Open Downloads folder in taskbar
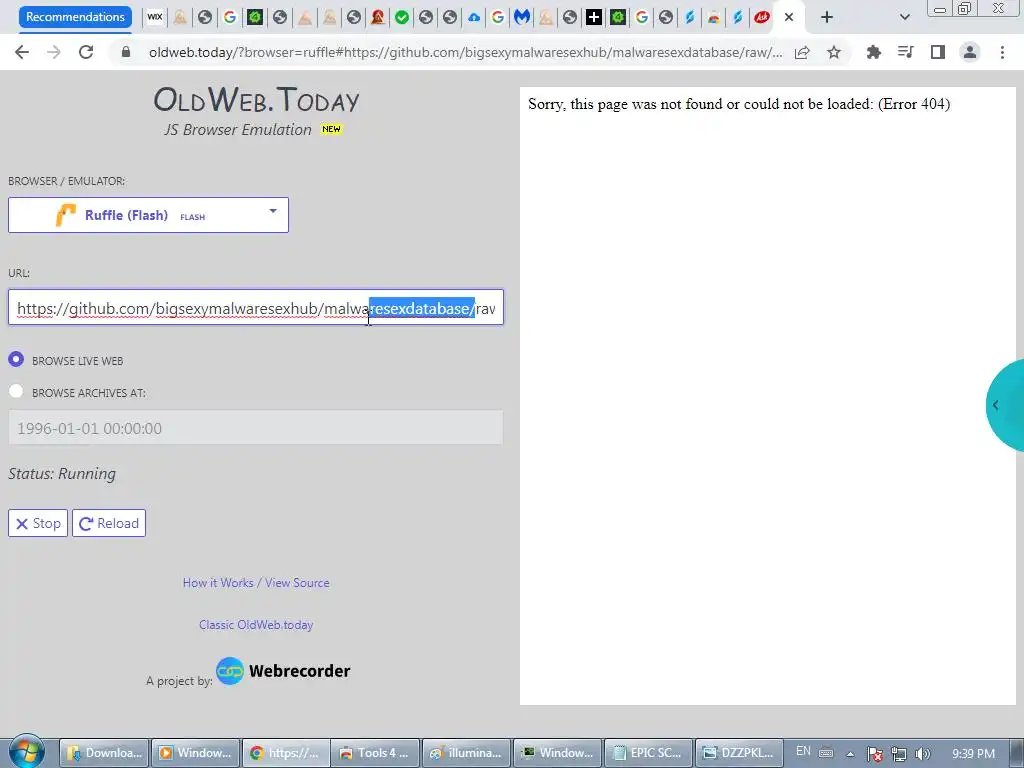This screenshot has height=768, width=1024. 104,753
